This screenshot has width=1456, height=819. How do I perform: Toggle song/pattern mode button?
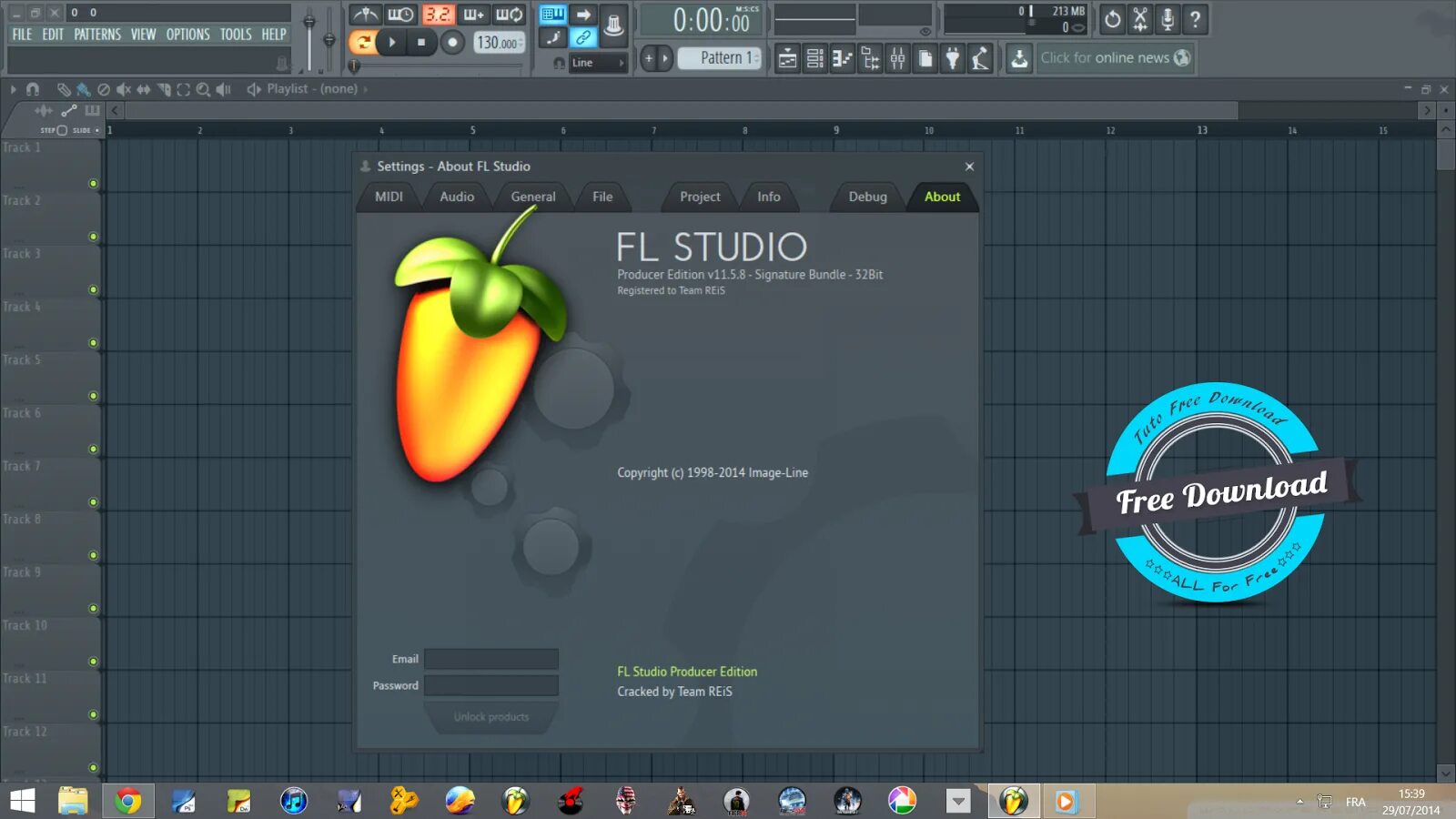point(362,42)
